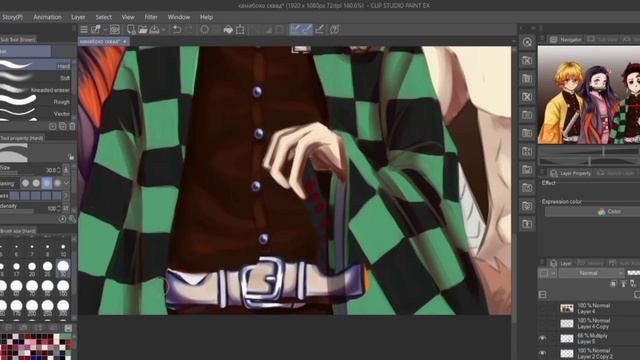
Task: Select the highlighted third anti-aliasing option
Action: click(x=47, y=183)
